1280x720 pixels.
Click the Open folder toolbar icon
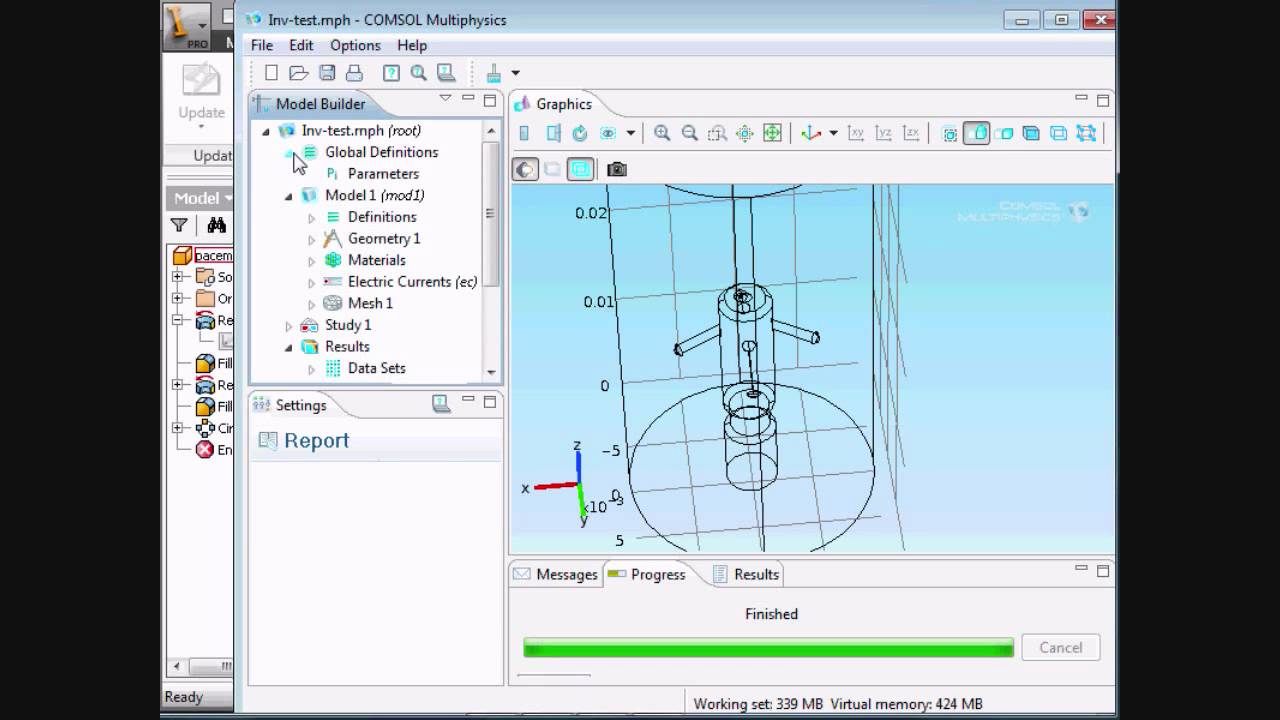point(298,73)
